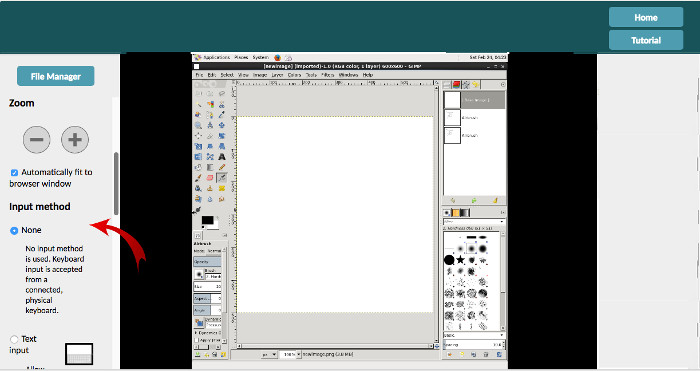The width and height of the screenshot is (700, 371).
Task: Open the Places menu in top panel
Action: 241,57
